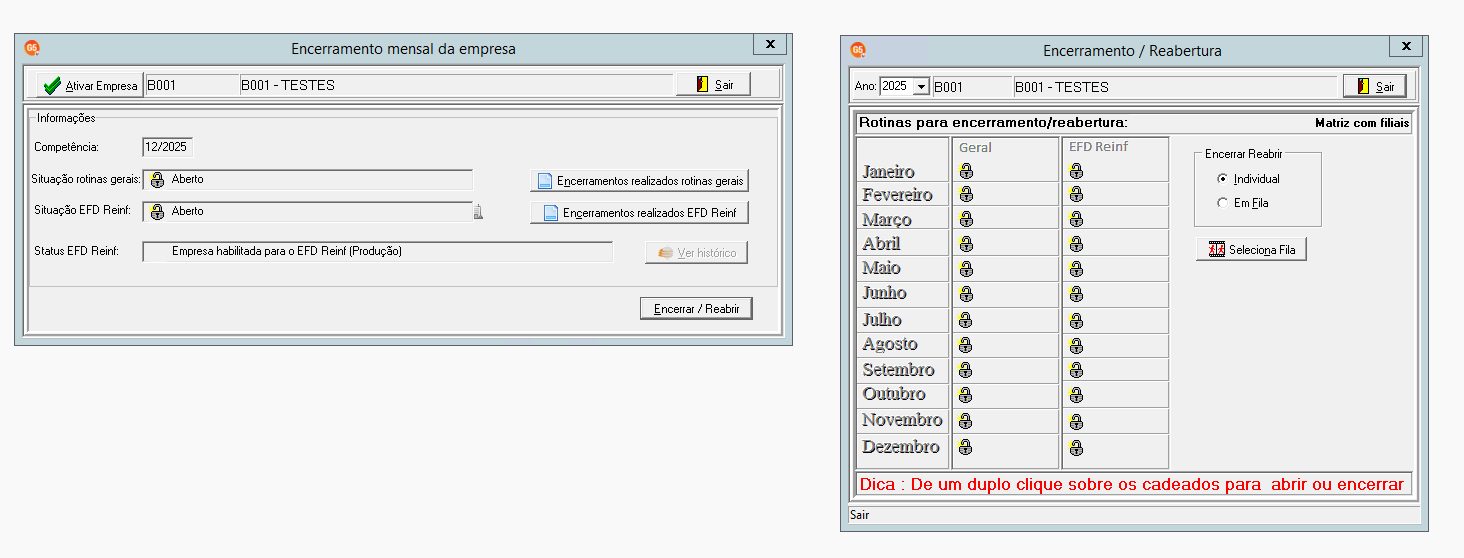Screen dimensions: 1464x558
Task: Click the Ver histórico button
Action: coord(696,253)
